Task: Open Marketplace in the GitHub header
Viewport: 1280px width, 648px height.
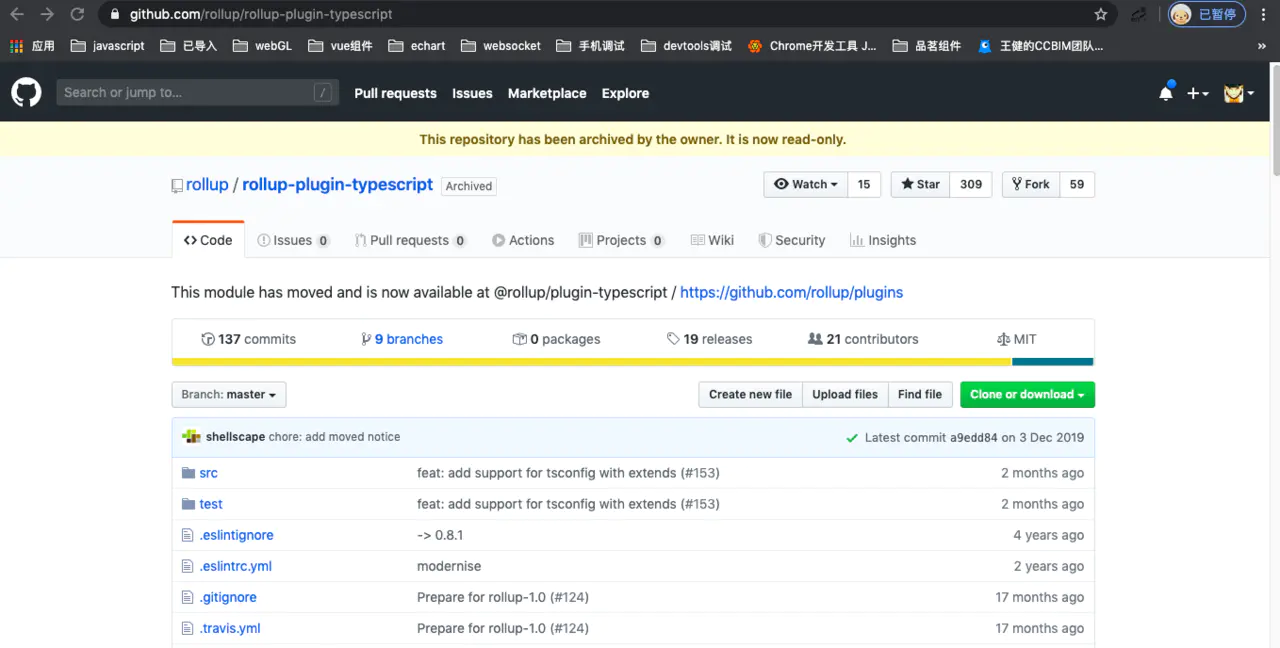Action: (547, 93)
